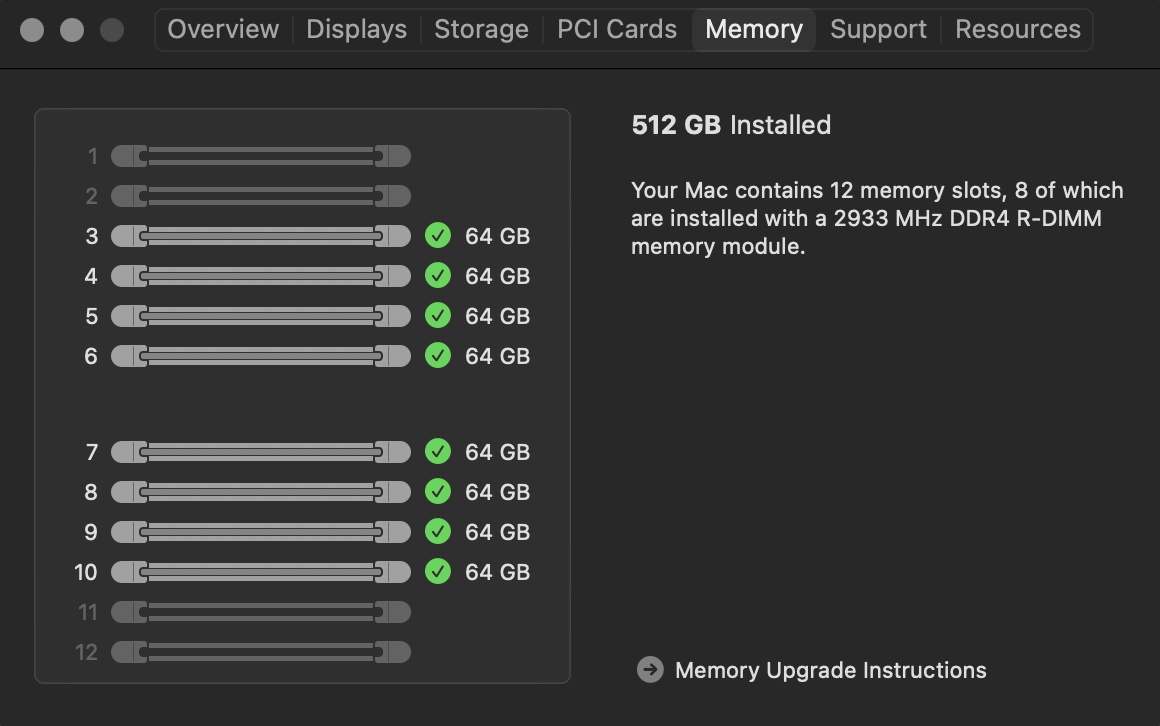Click the empty memory slot 1 graphic

click(260, 156)
